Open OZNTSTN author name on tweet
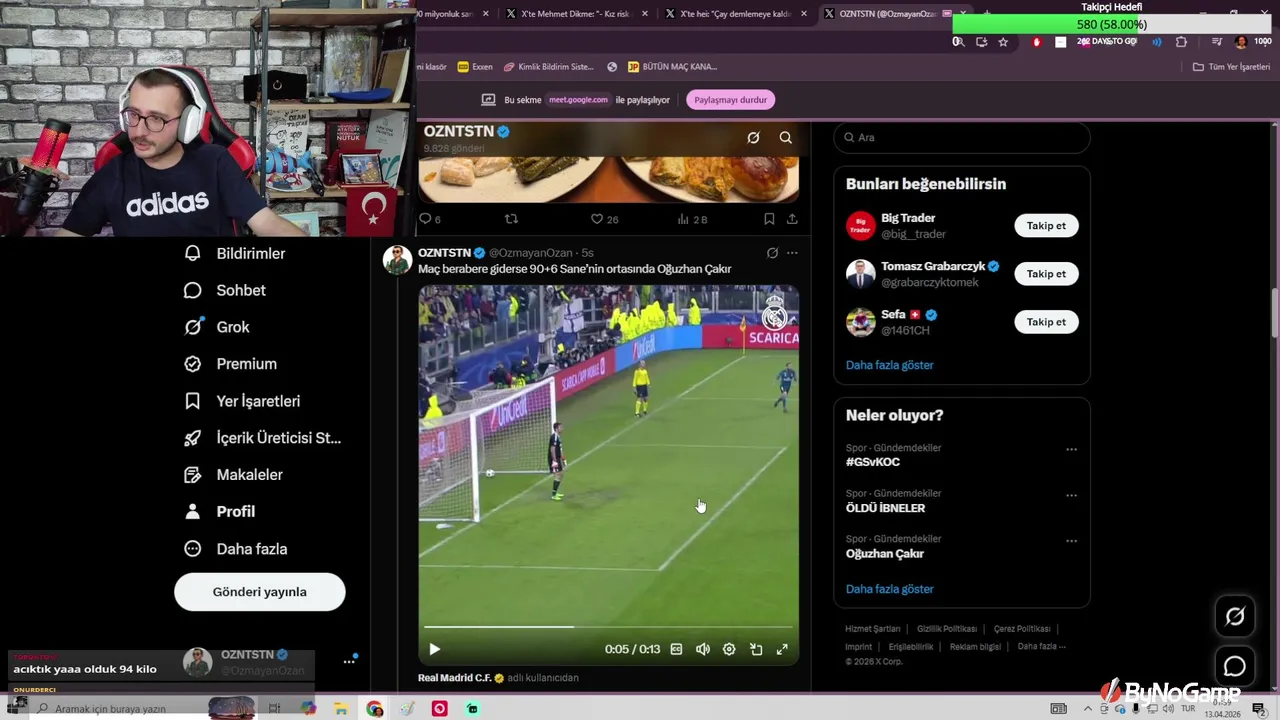Image resolution: width=1280 pixels, height=720 pixels. coord(445,253)
